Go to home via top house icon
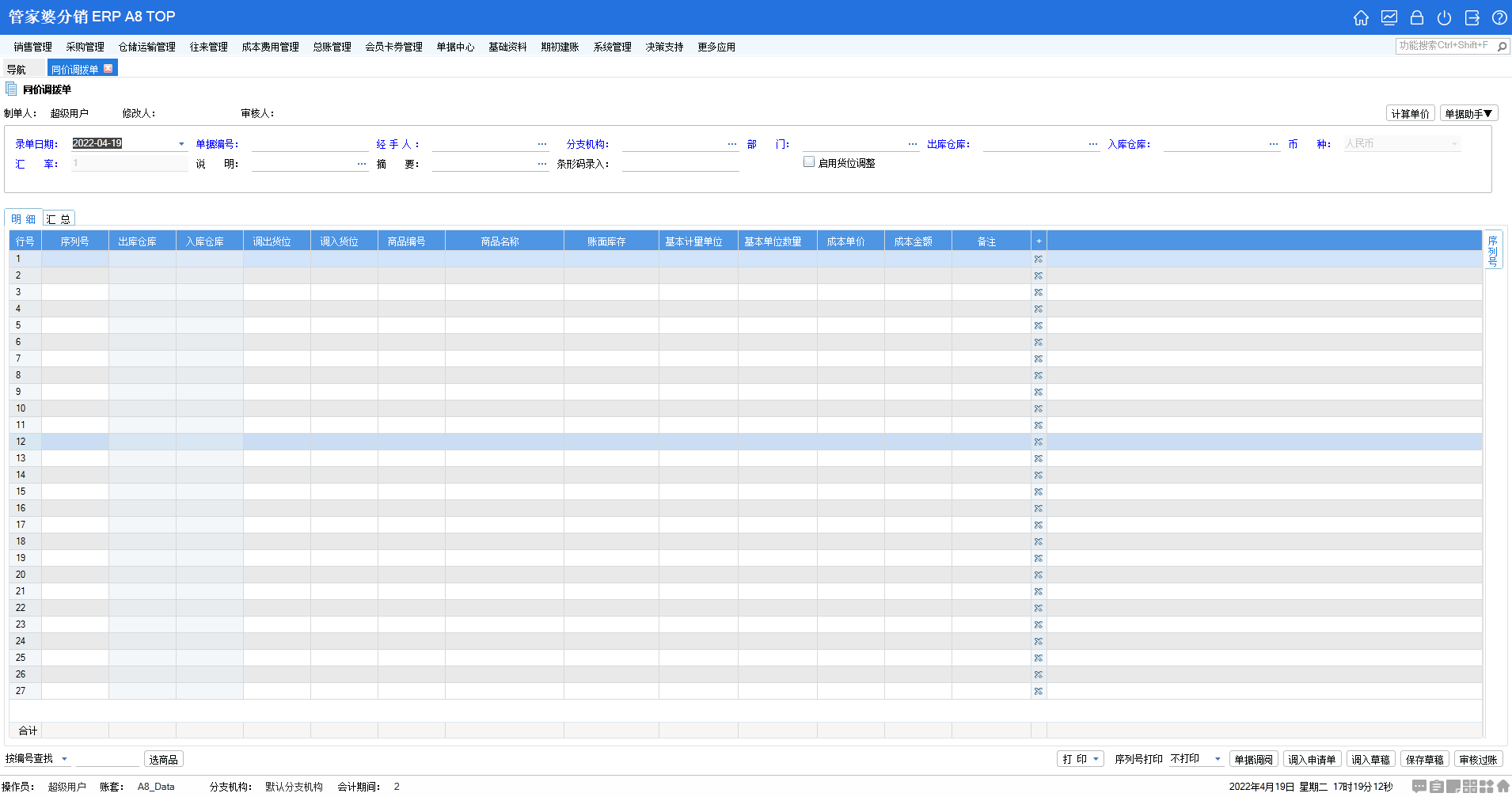1512x797 pixels. pyautogui.click(x=1361, y=17)
